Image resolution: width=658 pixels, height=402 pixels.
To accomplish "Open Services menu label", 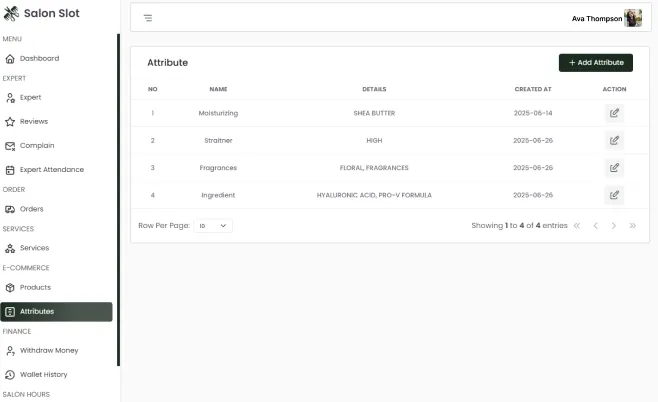I will (x=34, y=248).
